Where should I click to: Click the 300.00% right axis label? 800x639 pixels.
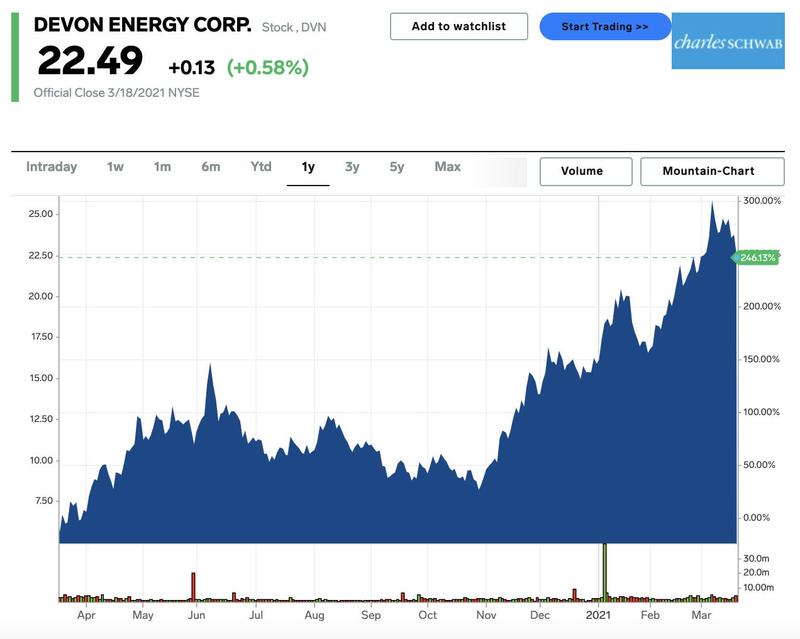[762, 201]
